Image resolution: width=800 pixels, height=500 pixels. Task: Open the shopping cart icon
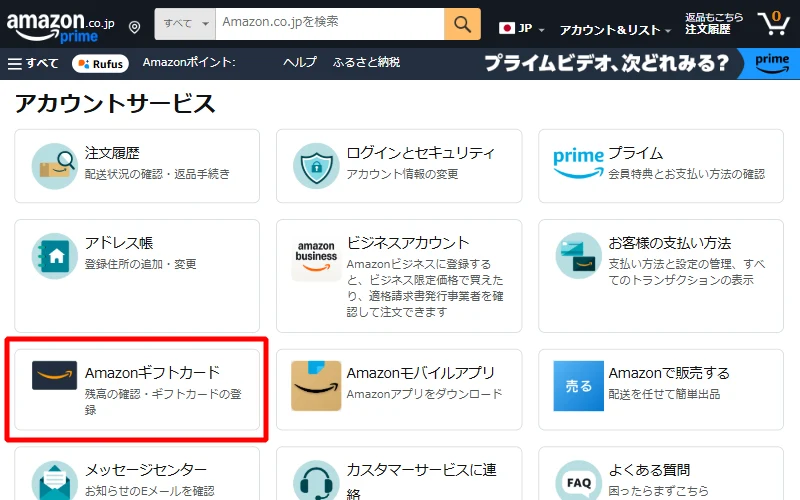774,23
